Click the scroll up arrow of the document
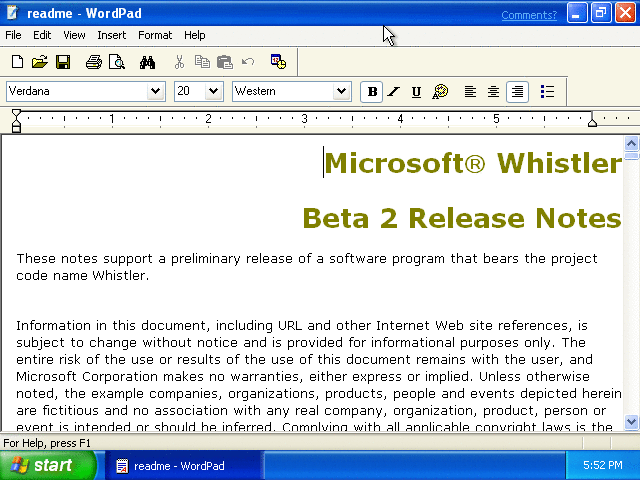Viewport: 640px width, 480px height. tap(631, 144)
